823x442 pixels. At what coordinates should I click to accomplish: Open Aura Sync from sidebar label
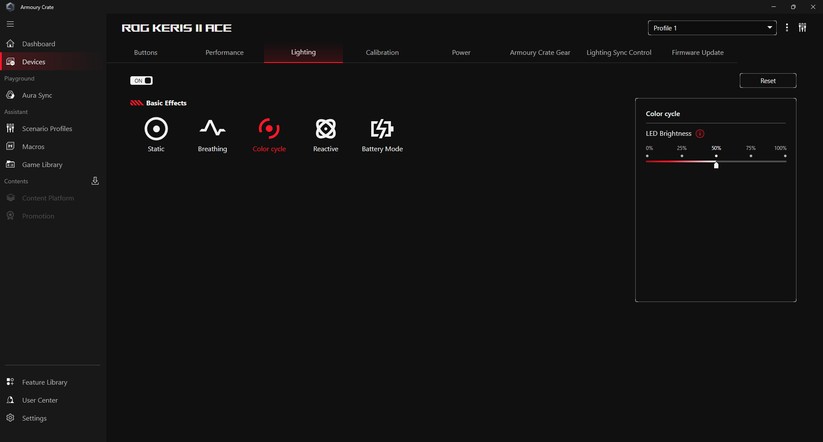[37, 96]
